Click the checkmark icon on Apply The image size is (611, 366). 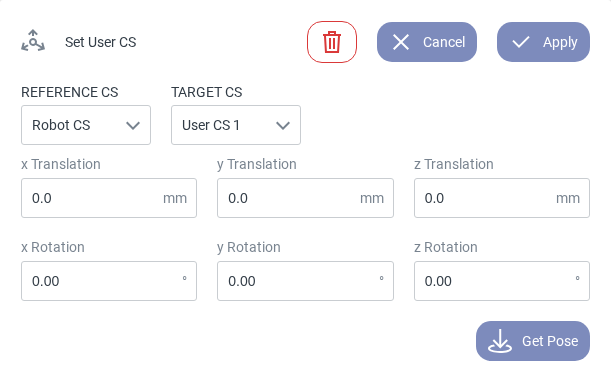point(521,42)
